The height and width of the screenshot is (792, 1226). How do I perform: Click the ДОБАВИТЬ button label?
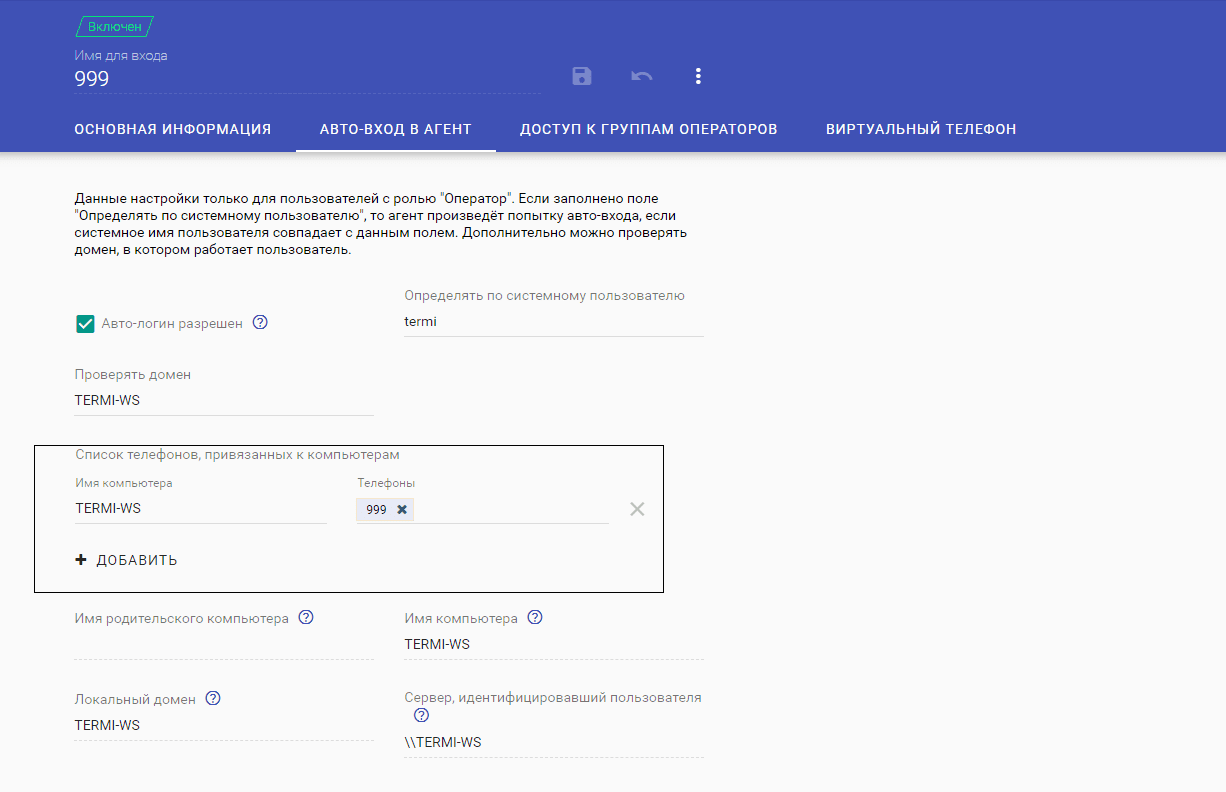137,560
